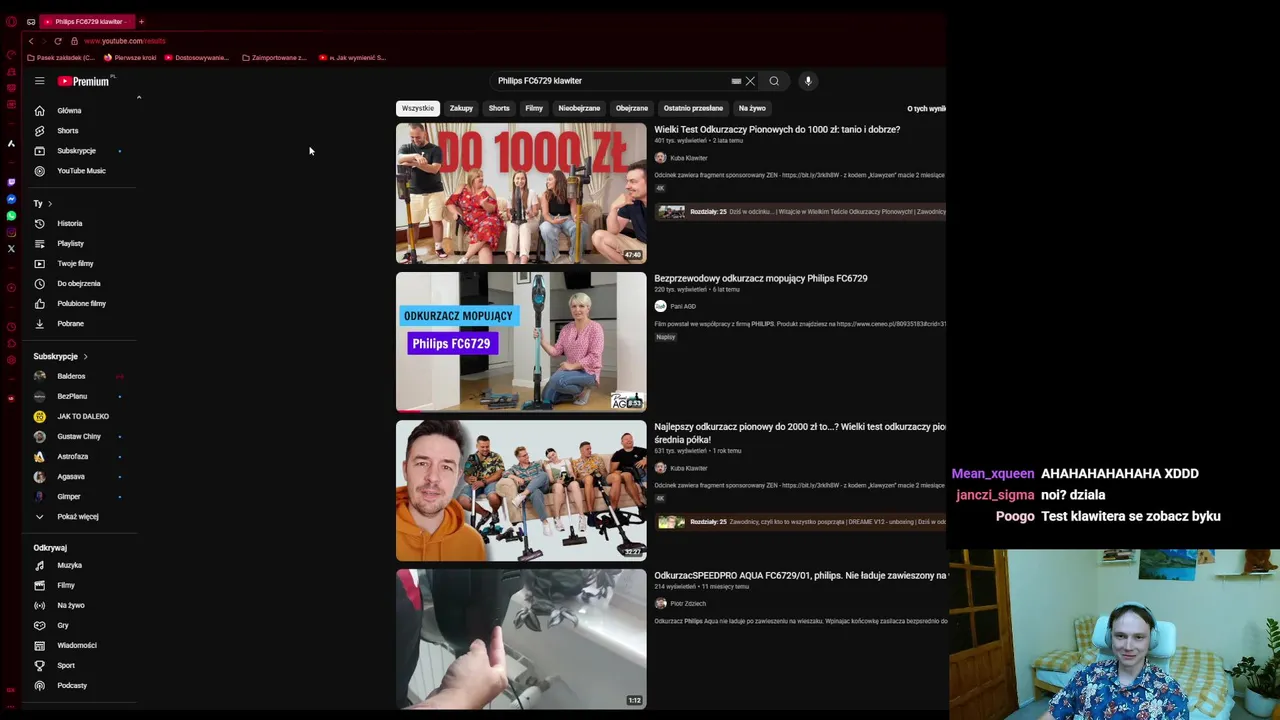Screen dimensions: 1280x720
Task: Open Bezprzewodowy odkurzacz mopujący Philips FC6729 video
Action: coord(761,279)
